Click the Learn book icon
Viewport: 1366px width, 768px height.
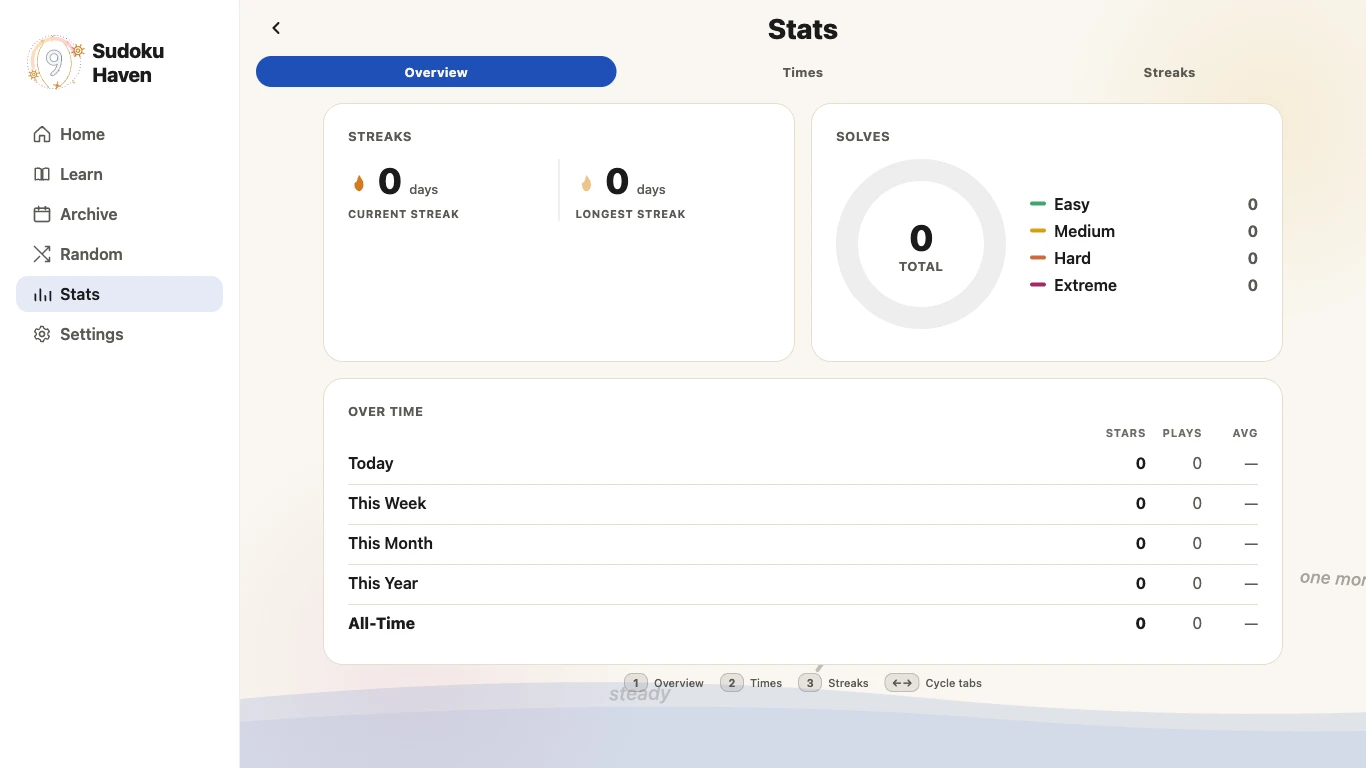click(x=42, y=174)
